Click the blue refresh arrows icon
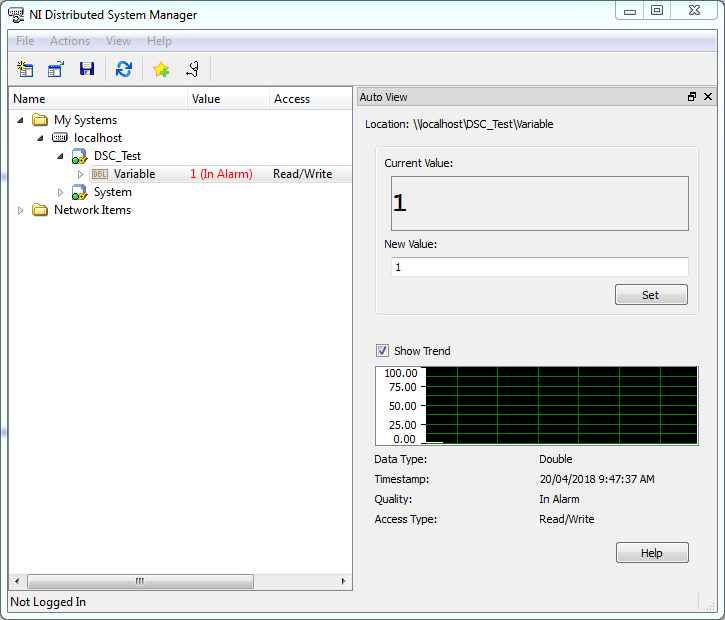725x620 pixels. [123, 69]
